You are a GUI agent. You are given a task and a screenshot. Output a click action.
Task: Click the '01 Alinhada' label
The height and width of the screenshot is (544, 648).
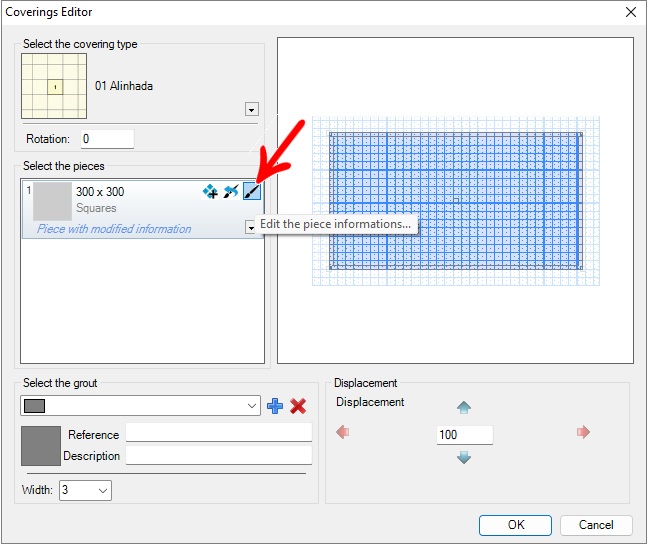click(124, 86)
